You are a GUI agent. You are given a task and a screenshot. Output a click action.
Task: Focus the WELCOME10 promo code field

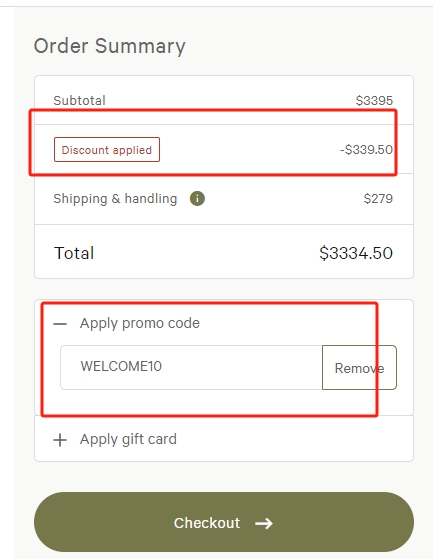click(x=191, y=367)
